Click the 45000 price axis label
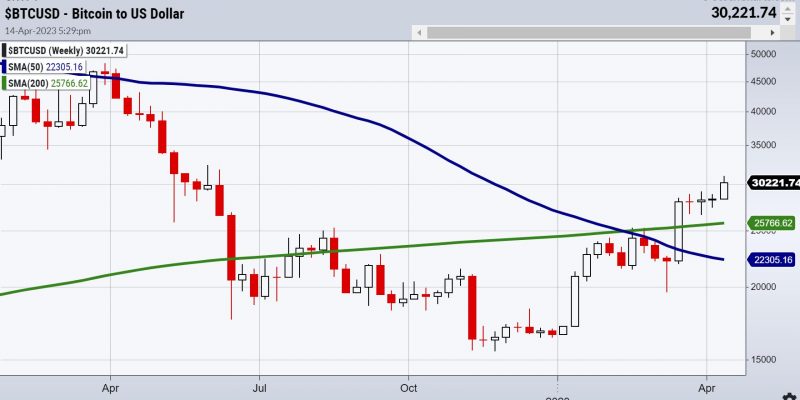This screenshot has height=400, width=800. pyautogui.click(x=762, y=82)
